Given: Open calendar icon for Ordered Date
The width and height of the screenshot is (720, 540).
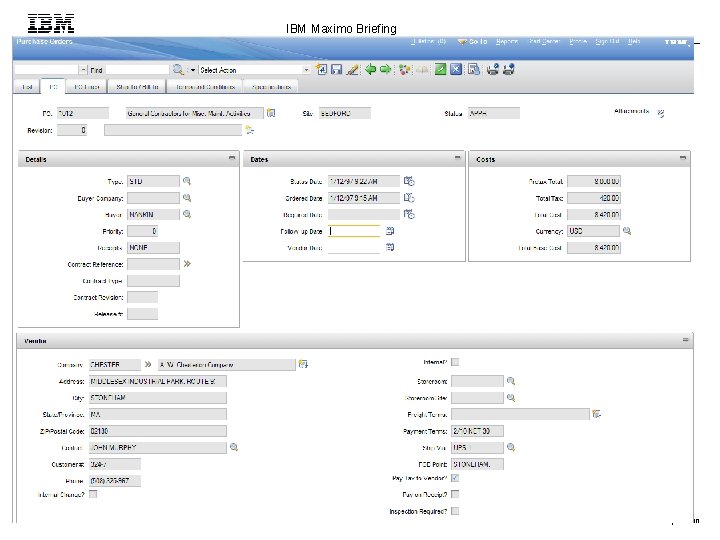Looking at the screenshot, I should pyautogui.click(x=409, y=198).
